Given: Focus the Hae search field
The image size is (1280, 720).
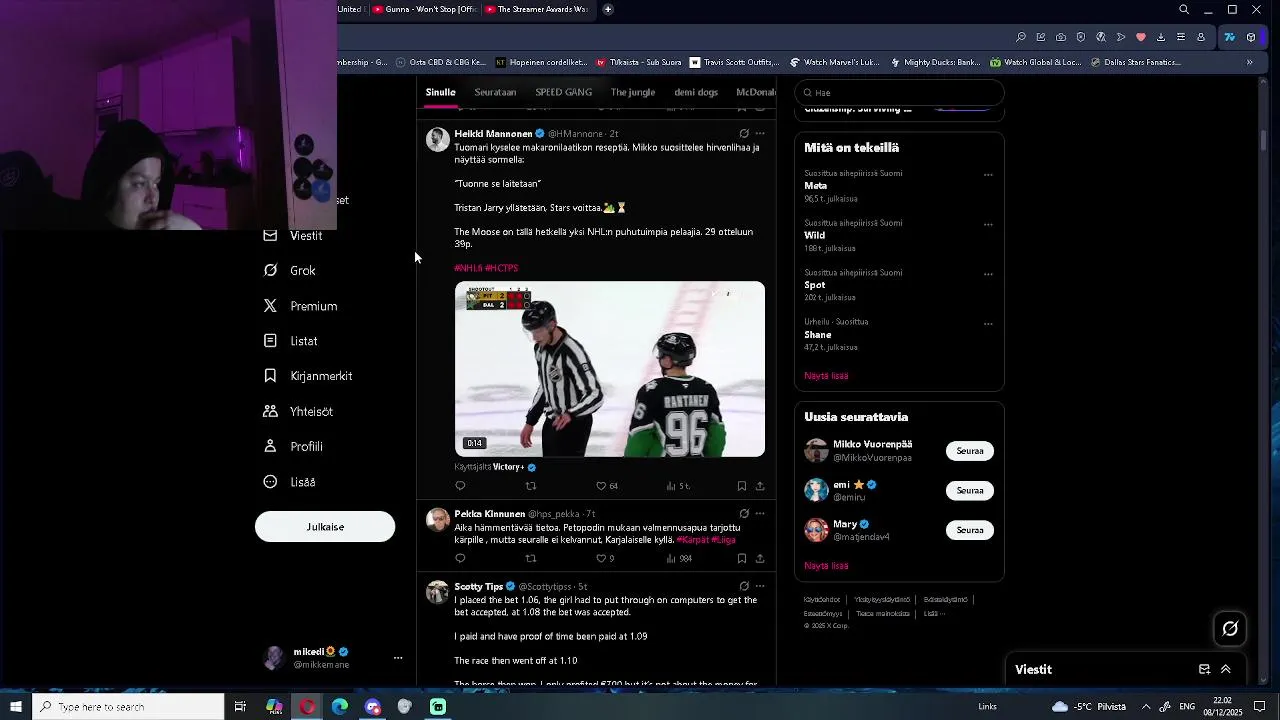Looking at the screenshot, I should click(899, 93).
